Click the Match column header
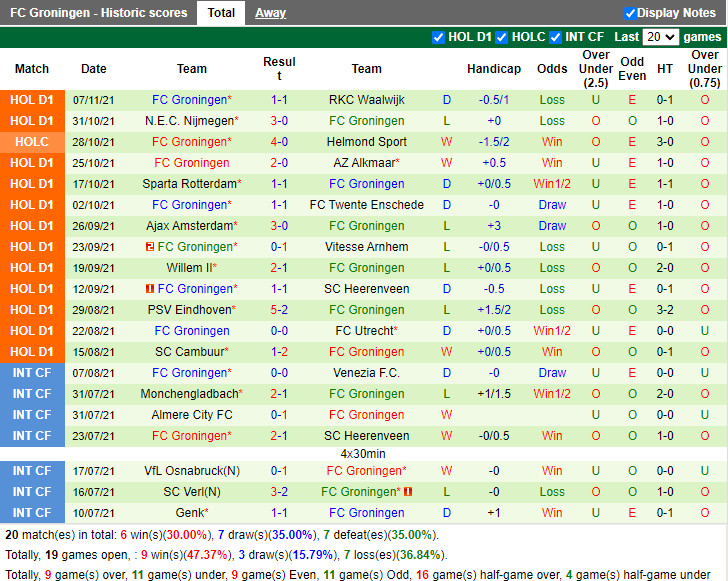Image resolution: width=728 pixels, height=581 pixels. (32, 69)
